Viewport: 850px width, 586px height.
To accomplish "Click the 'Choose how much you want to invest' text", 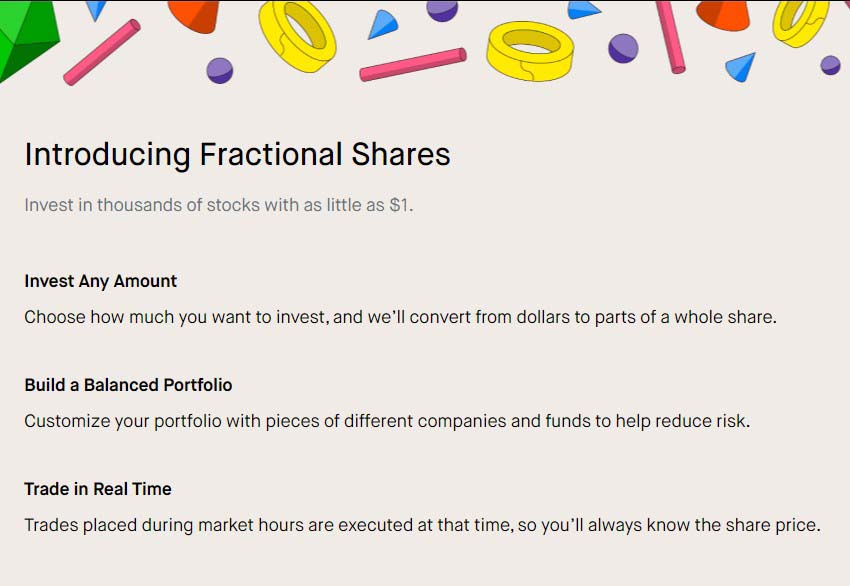I will [401, 317].
